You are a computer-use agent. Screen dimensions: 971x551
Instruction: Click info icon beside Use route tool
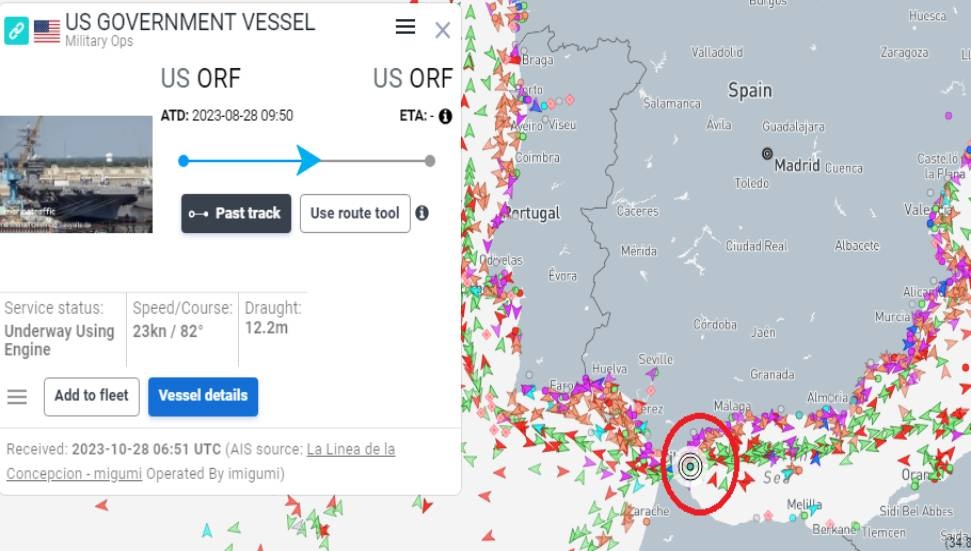pyautogui.click(x=422, y=213)
